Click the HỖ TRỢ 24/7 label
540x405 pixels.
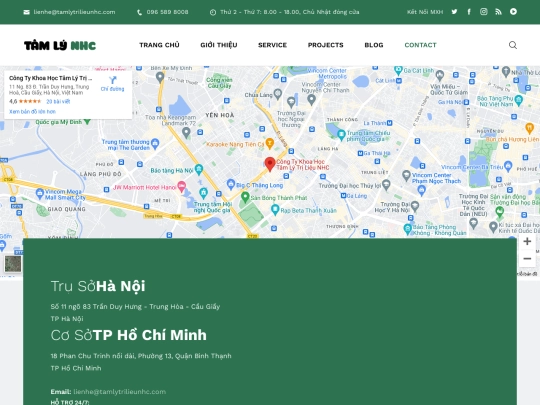[70, 402]
